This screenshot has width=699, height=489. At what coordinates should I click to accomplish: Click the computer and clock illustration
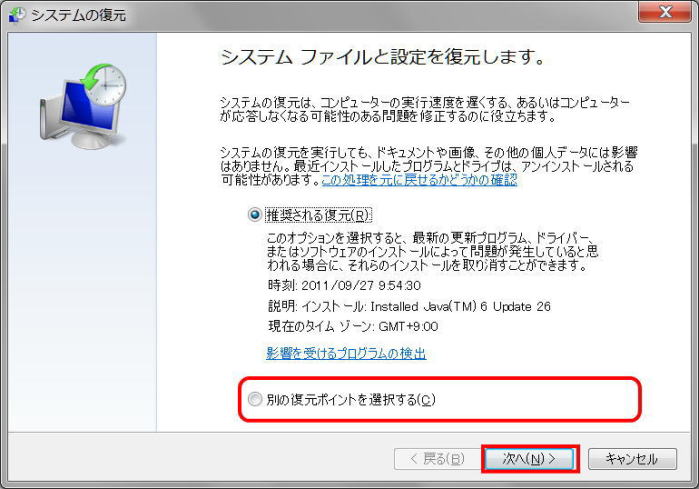point(83,106)
